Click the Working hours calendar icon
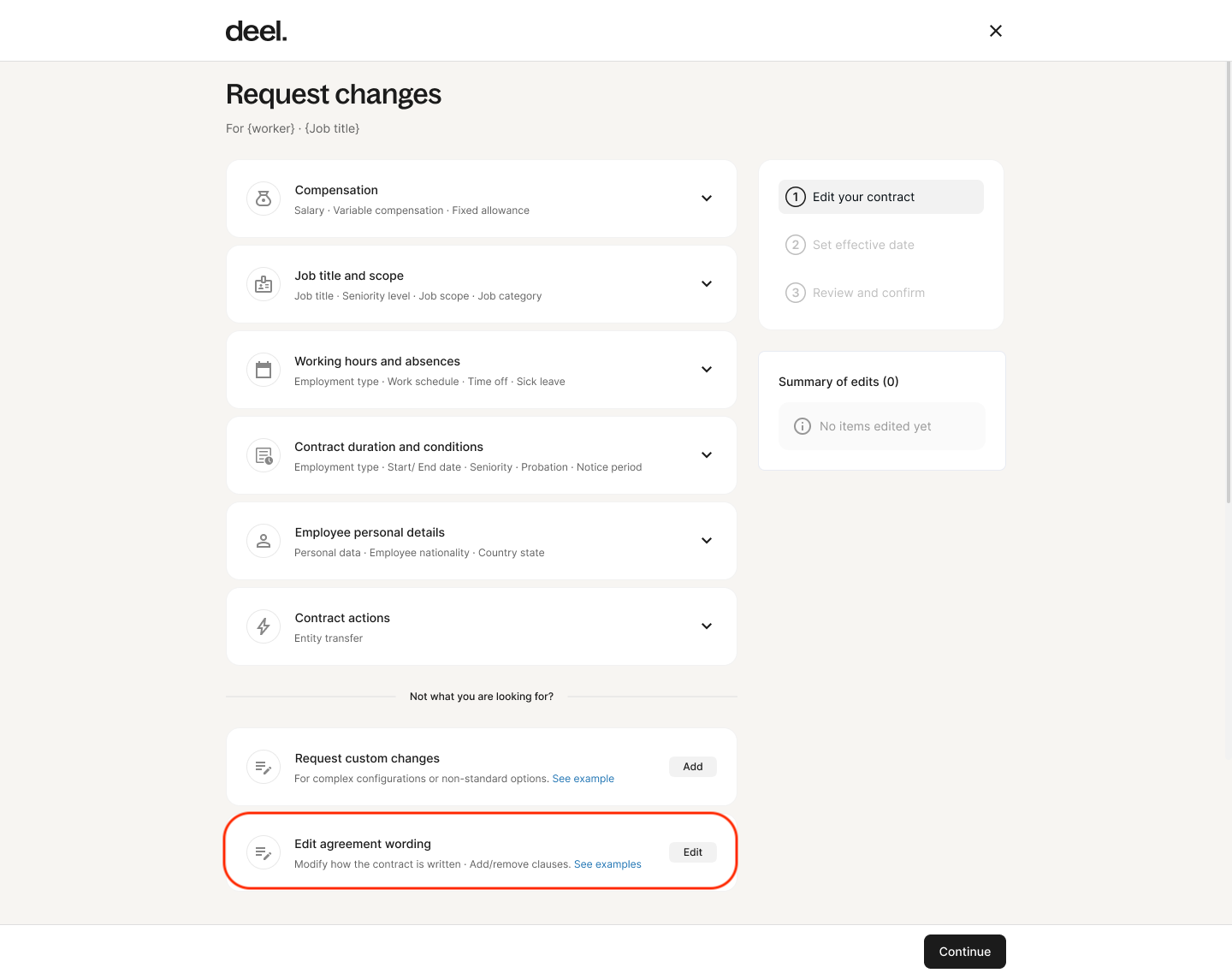This screenshot has width=1232, height=979. pos(263,369)
